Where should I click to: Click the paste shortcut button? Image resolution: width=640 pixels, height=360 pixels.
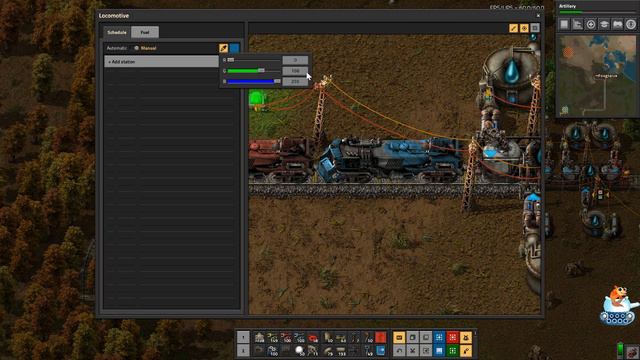[426, 337]
